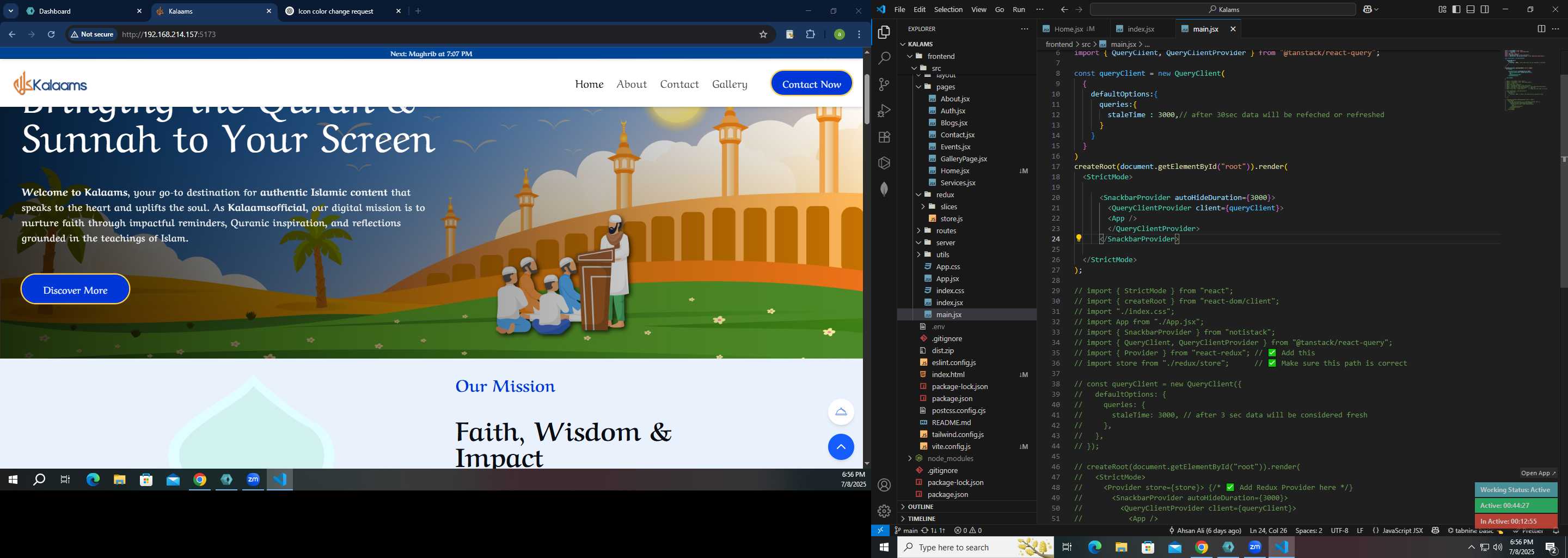Click the white mosque dome floating button
The image size is (1568, 558).
pos(841,412)
